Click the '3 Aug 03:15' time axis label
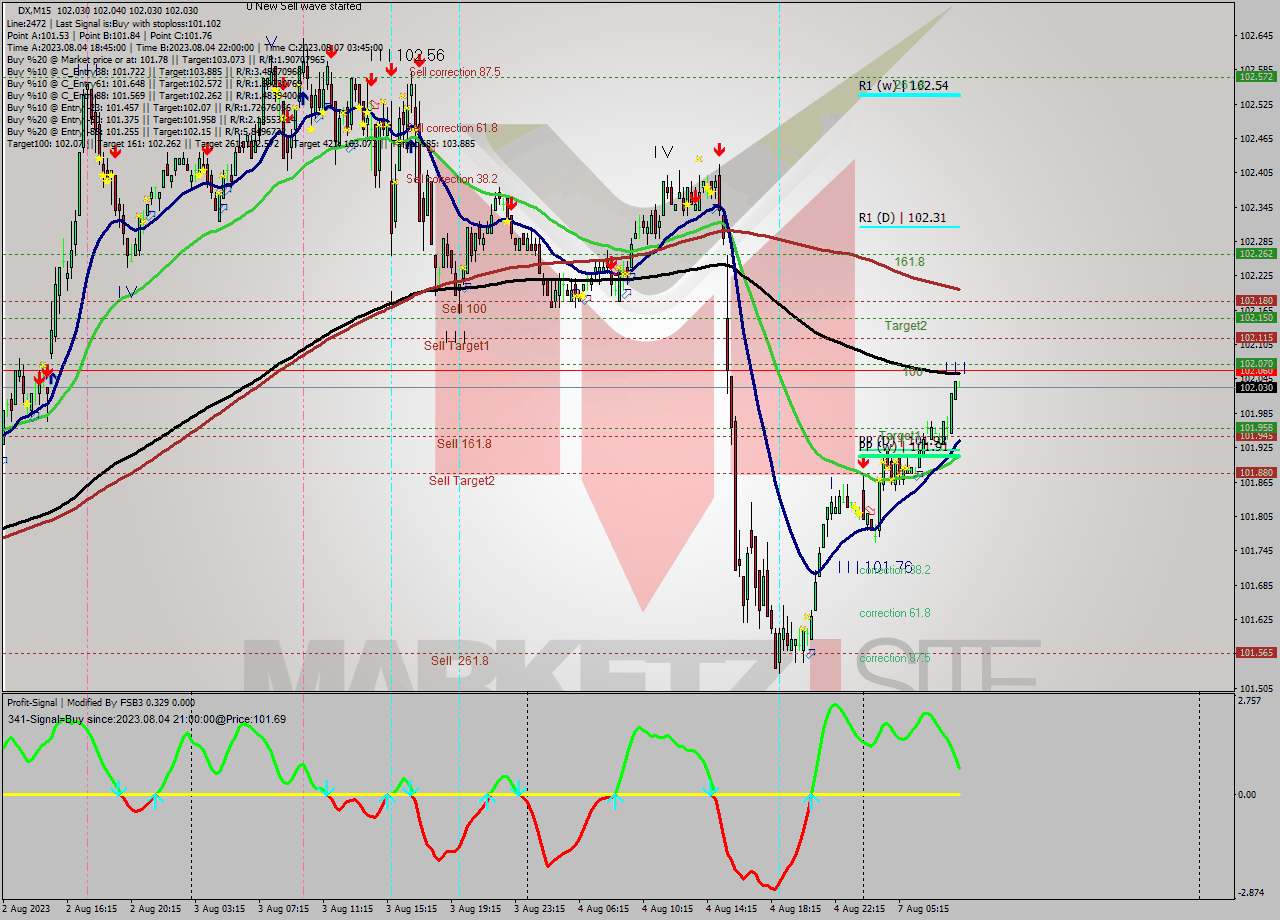The height and width of the screenshot is (920, 1280). [x=219, y=909]
